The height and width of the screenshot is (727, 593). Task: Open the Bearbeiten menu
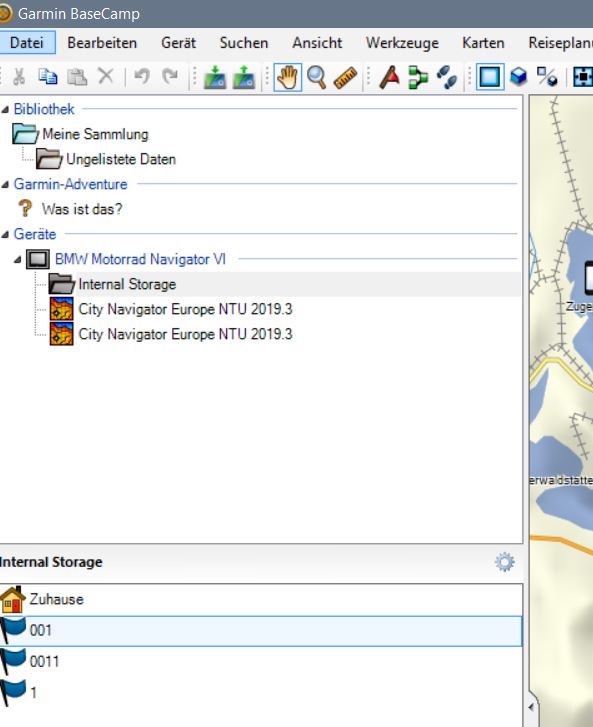point(102,43)
